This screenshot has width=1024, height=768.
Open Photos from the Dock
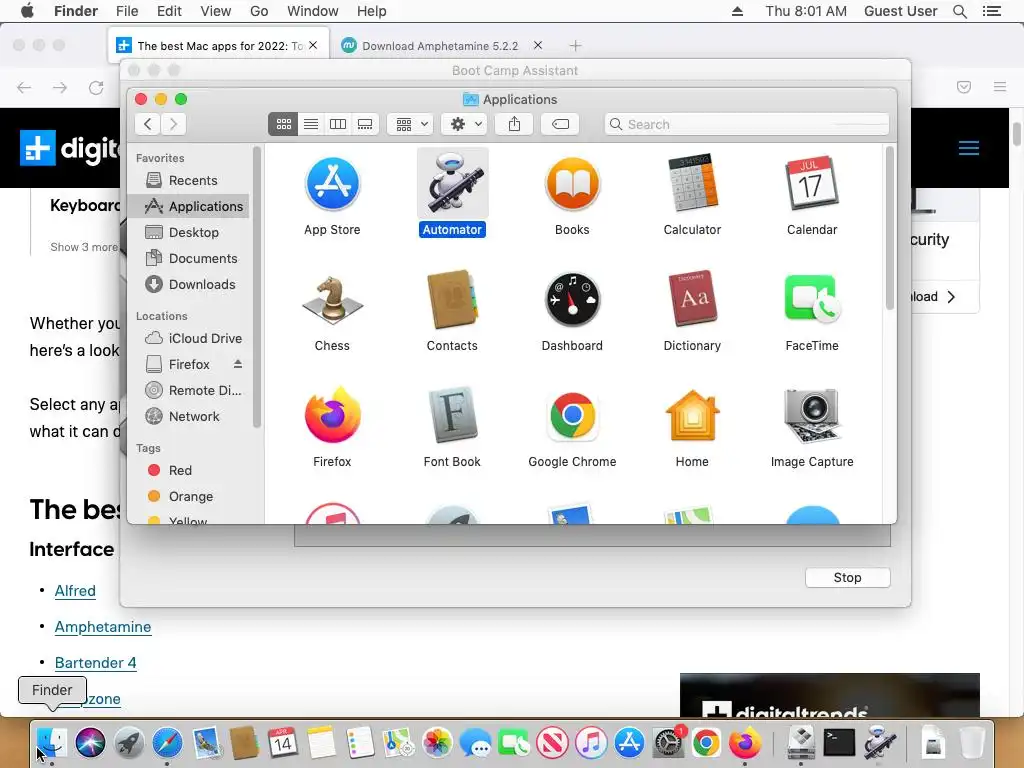[437, 743]
